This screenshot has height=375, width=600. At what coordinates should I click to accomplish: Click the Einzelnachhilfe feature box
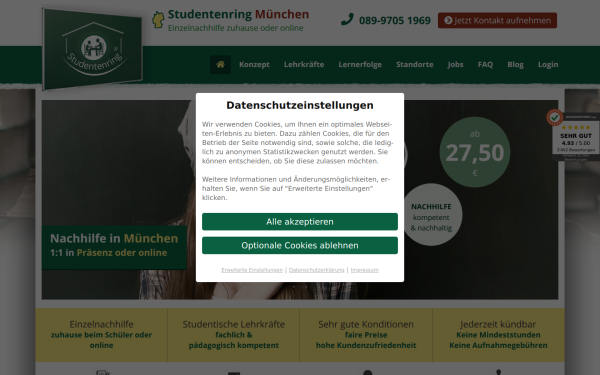[101, 335]
